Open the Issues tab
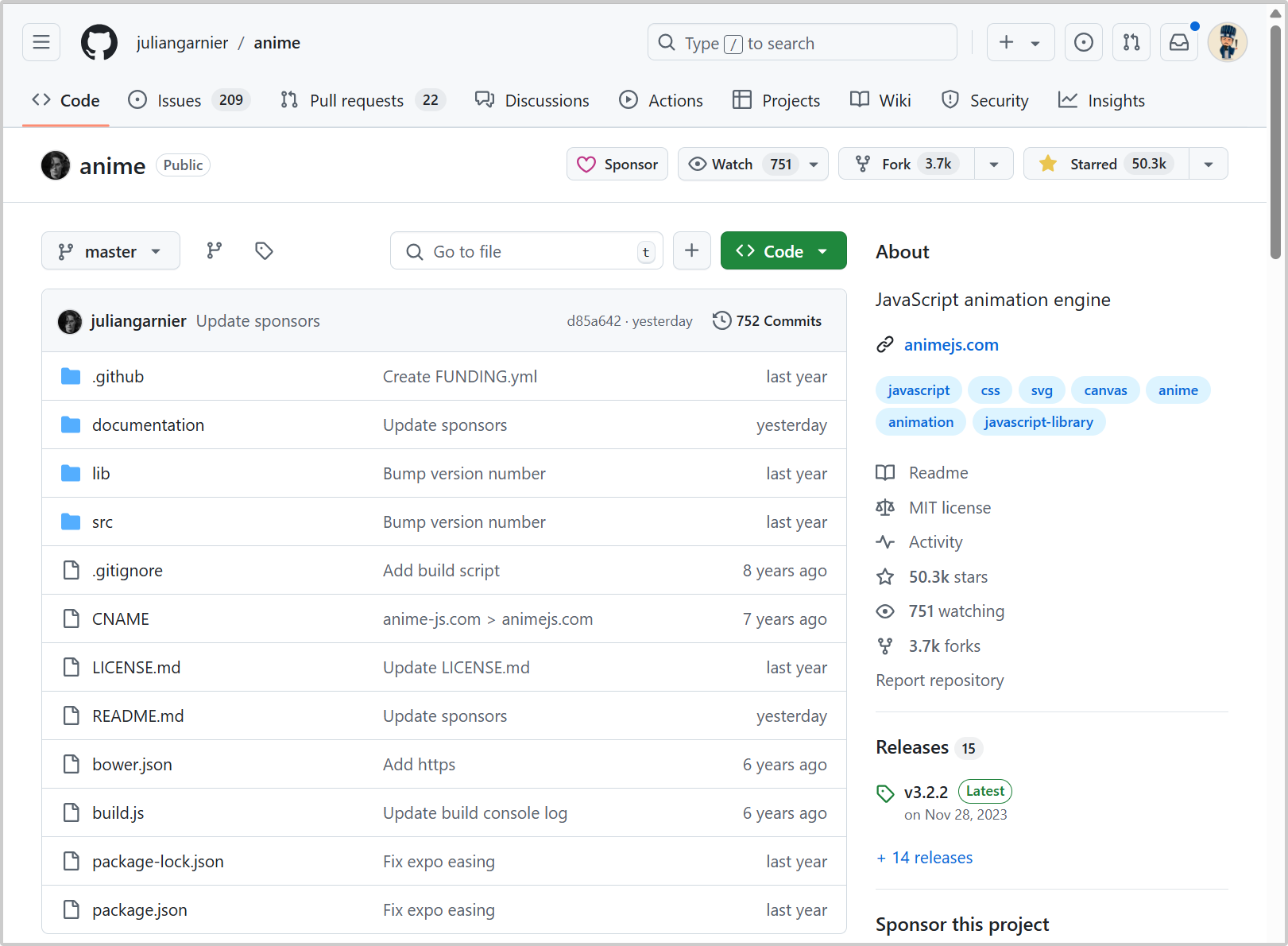The width and height of the screenshot is (1288, 946). (189, 101)
